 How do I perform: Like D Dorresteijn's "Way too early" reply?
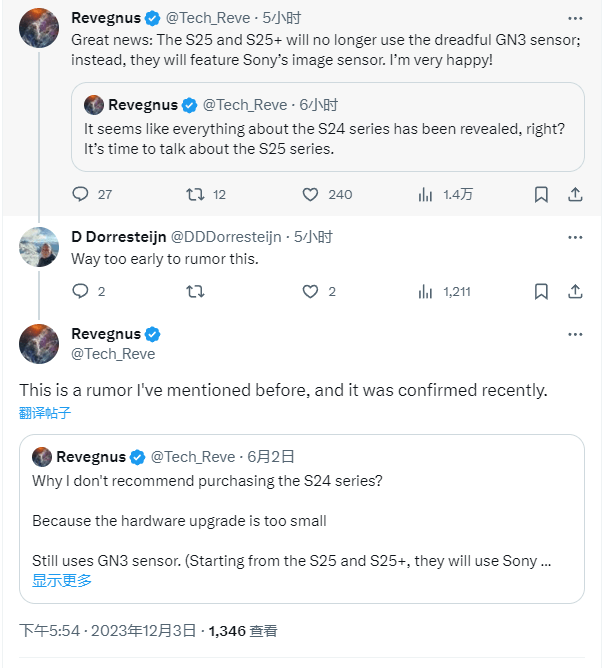click(311, 292)
